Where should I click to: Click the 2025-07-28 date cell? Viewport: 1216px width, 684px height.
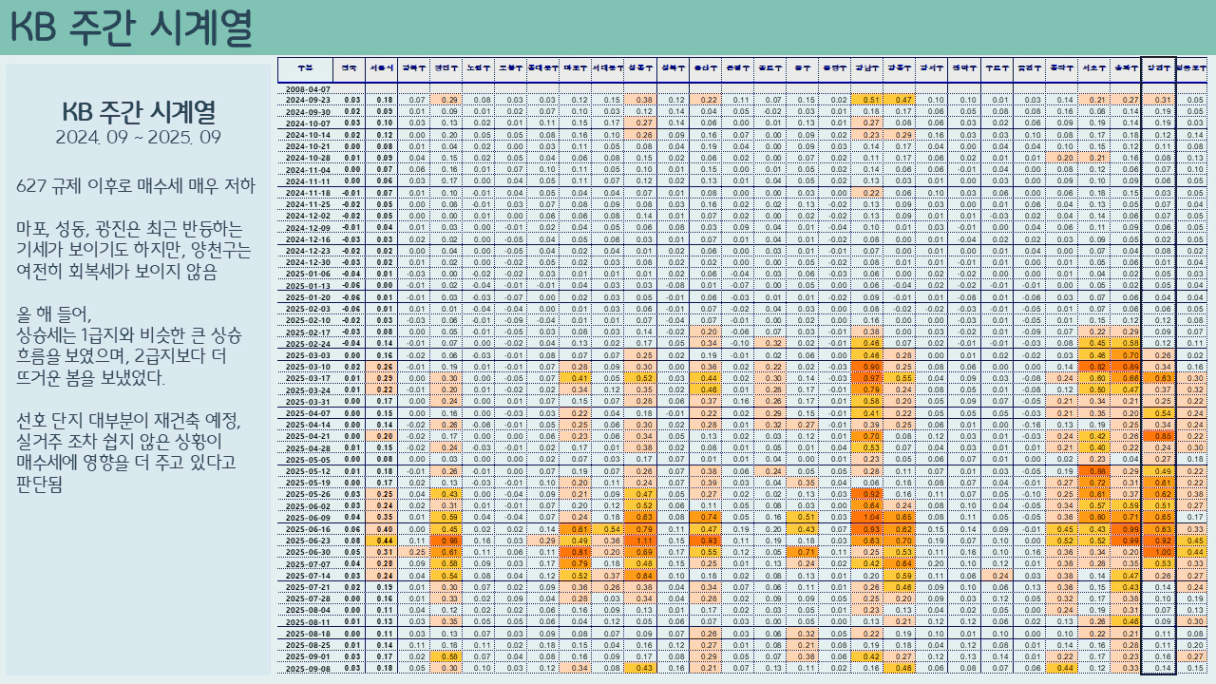(x=308, y=598)
